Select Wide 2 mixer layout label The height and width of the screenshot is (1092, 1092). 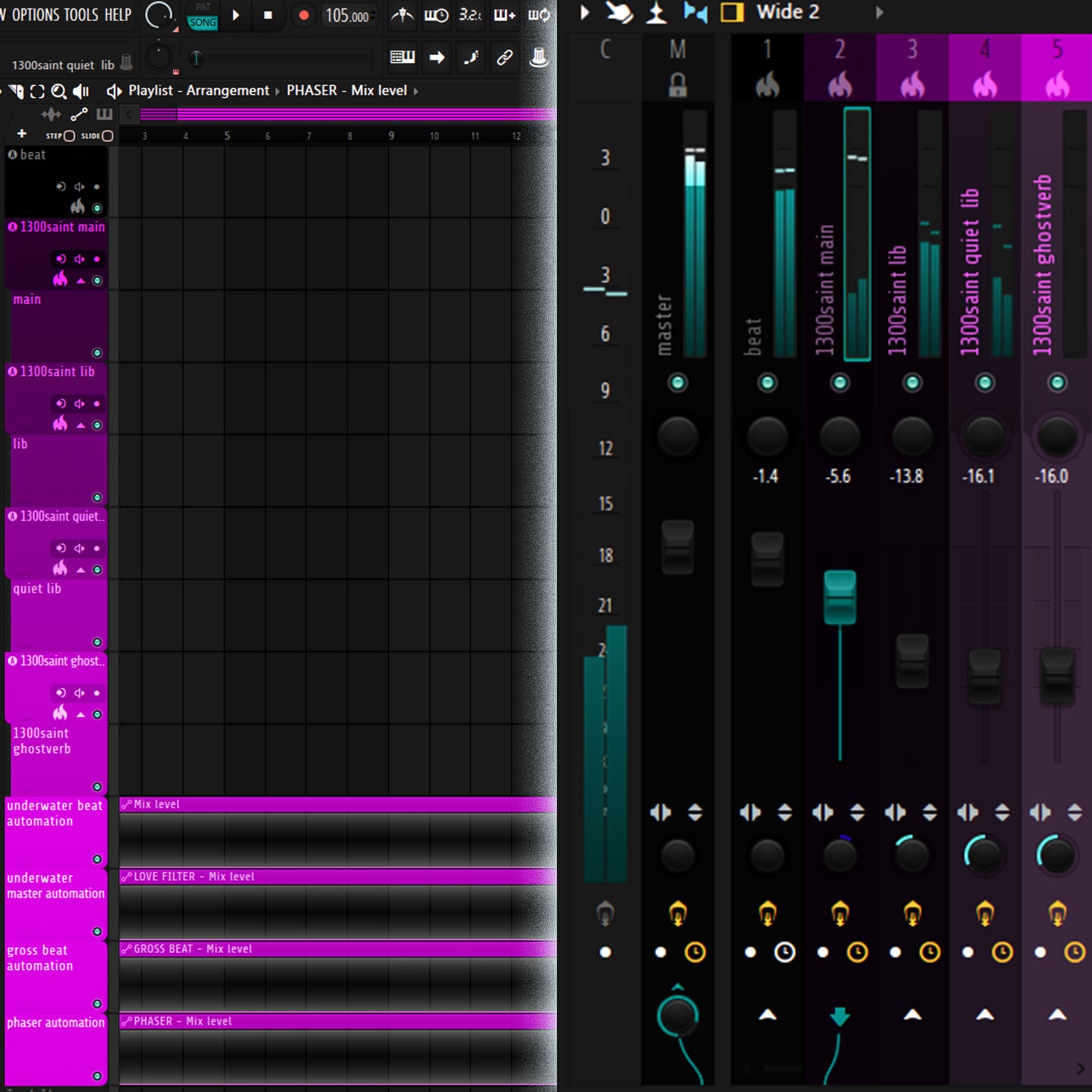click(787, 12)
